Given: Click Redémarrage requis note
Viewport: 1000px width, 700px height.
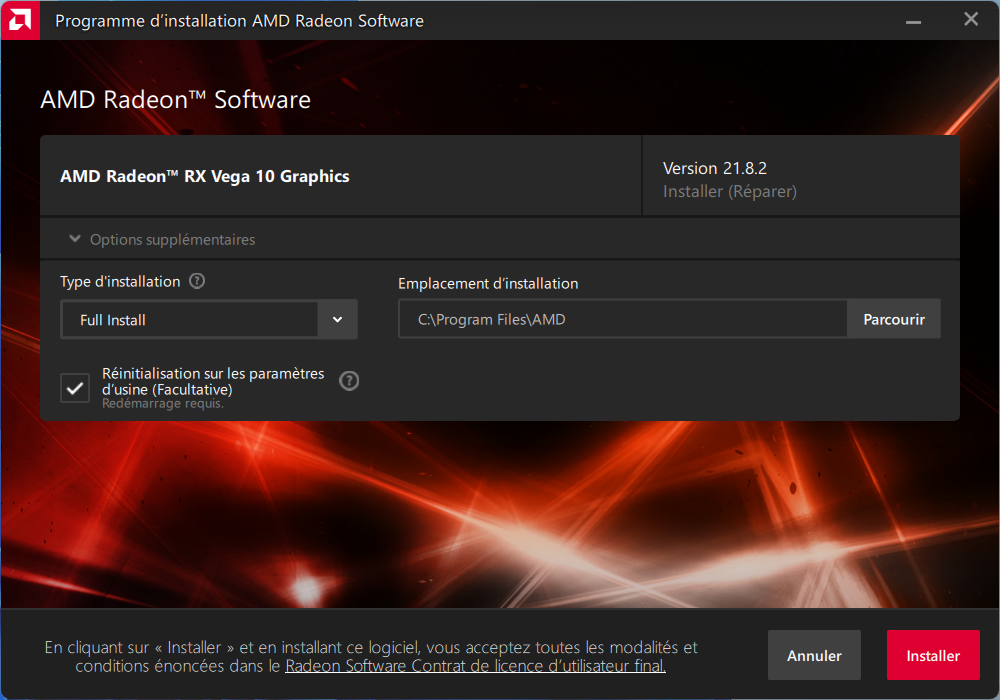Looking at the screenshot, I should (x=163, y=404).
